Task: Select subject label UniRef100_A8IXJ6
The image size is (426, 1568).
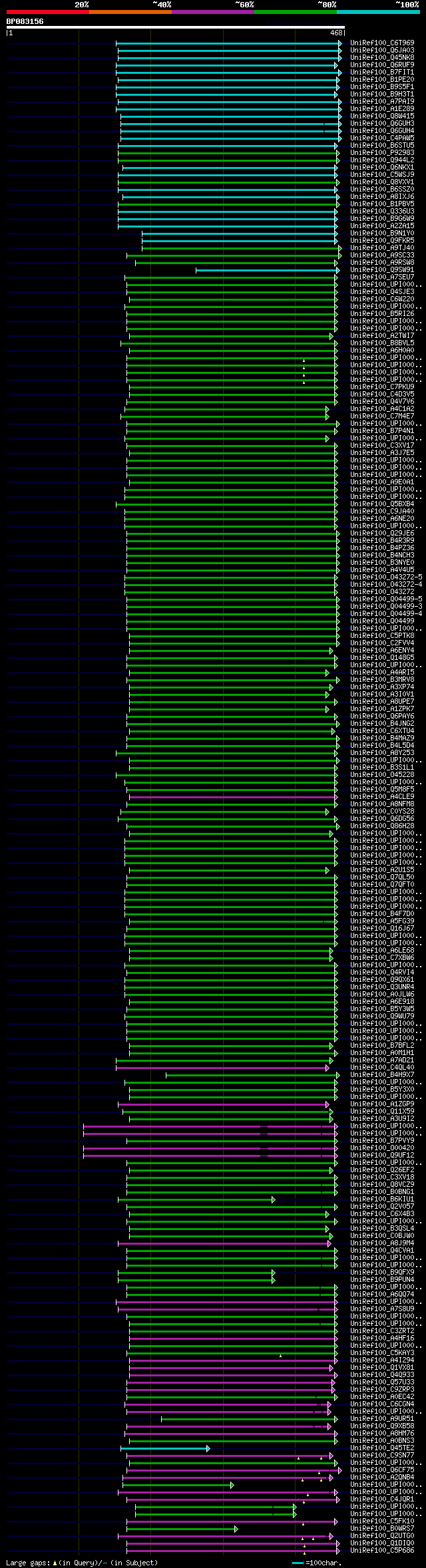Action: pyautogui.click(x=382, y=196)
